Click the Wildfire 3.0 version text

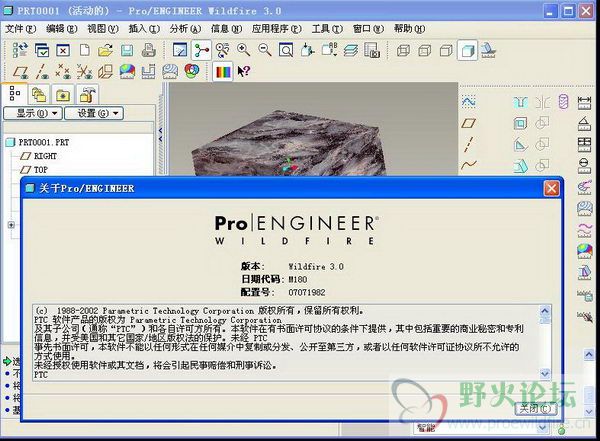pyautogui.click(x=316, y=266)
